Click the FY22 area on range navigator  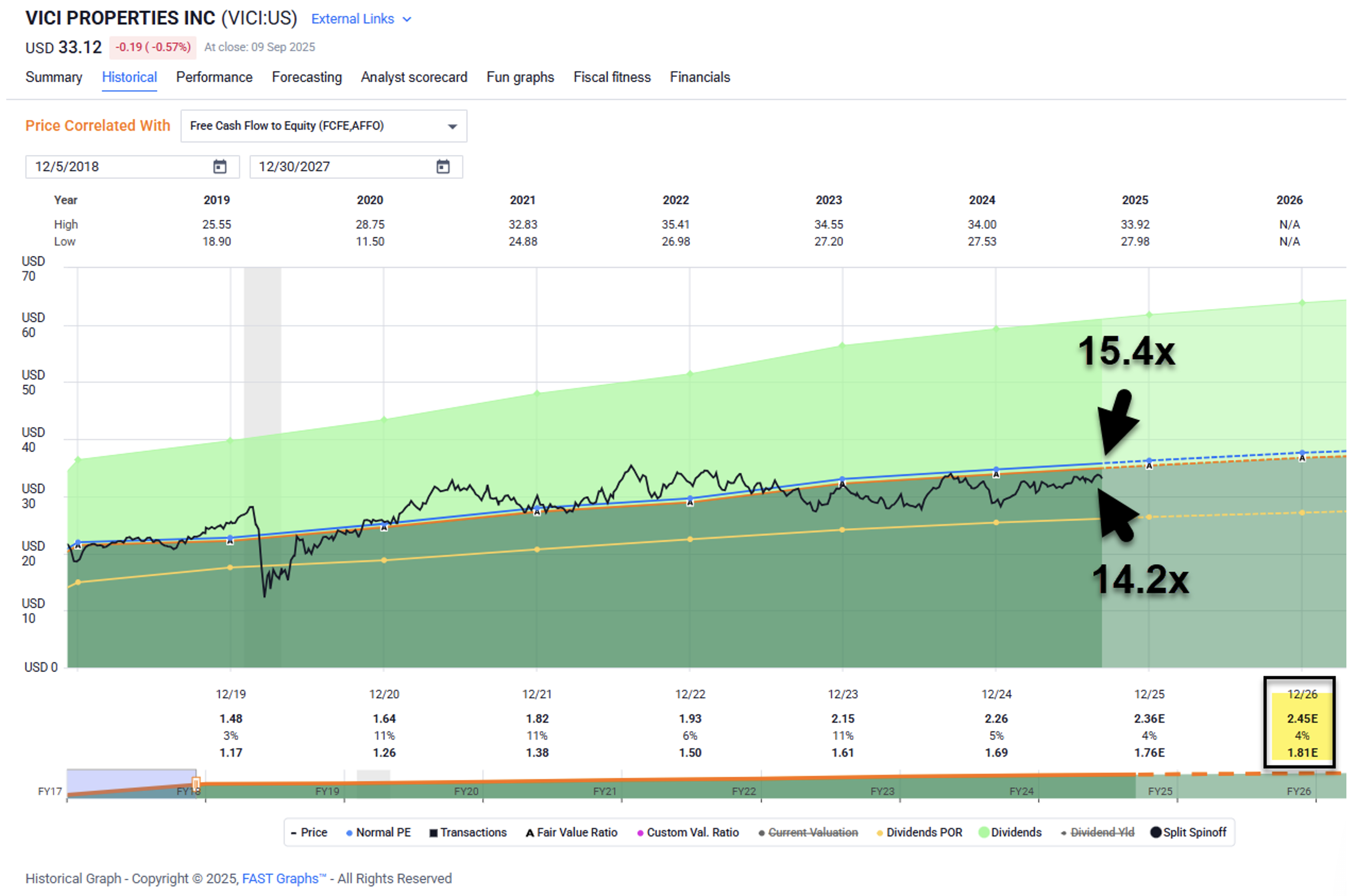click(744, 792)
